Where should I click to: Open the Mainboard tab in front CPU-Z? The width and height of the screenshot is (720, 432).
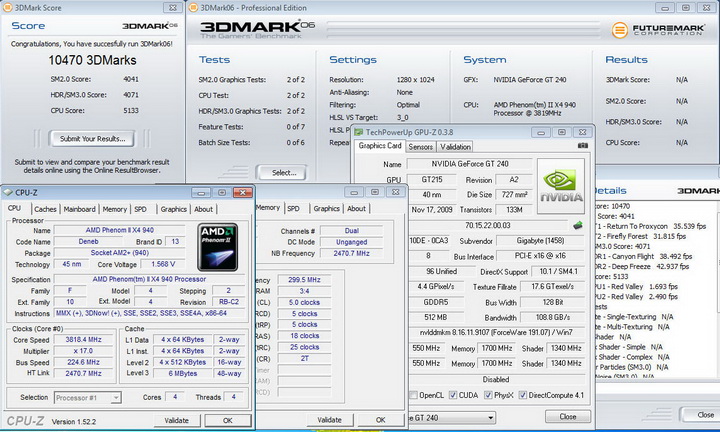(79, 209)
